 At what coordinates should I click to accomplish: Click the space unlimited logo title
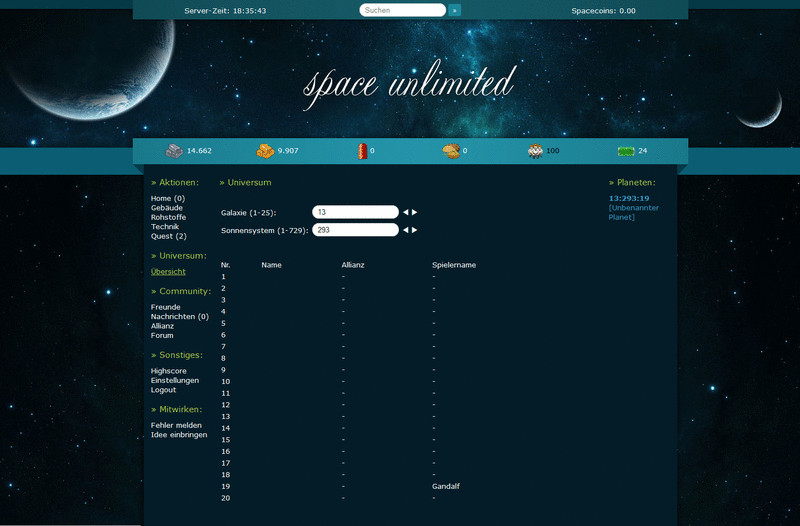[410, 84]
